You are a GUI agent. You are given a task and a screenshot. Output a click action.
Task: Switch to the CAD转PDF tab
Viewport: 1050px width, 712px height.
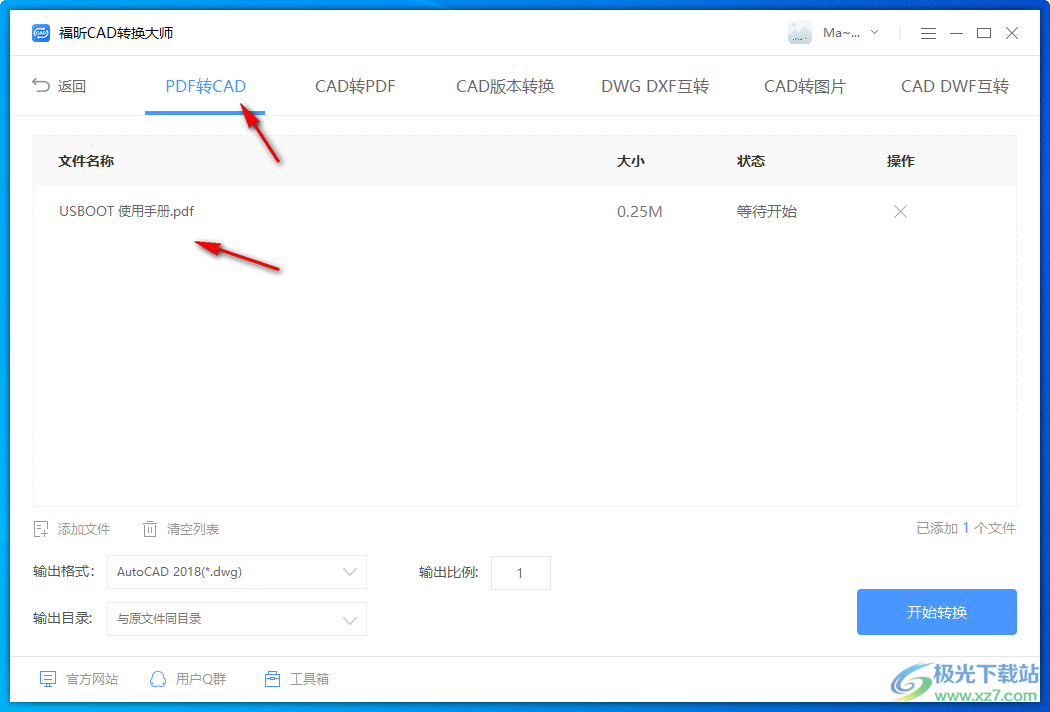coord(355,86)
